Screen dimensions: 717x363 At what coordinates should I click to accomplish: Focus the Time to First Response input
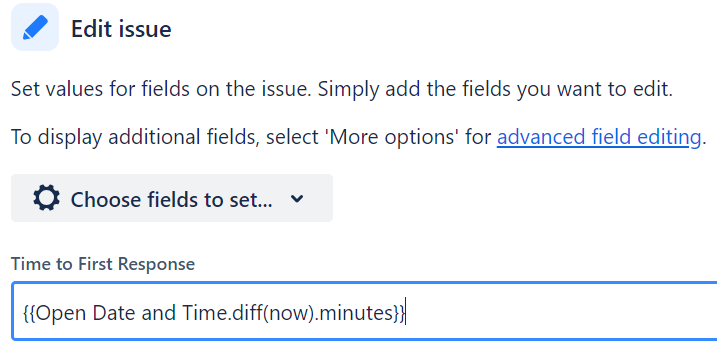364,312
